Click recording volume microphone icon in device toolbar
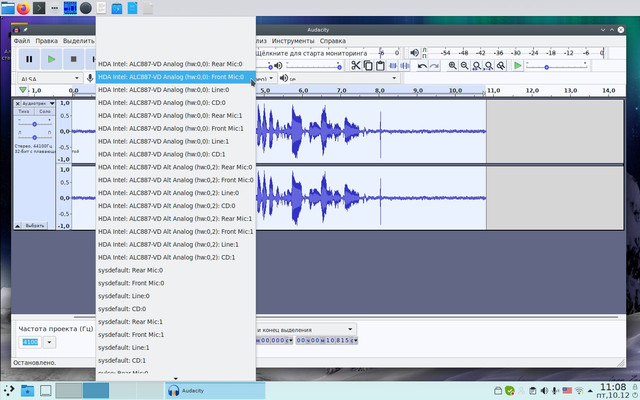This screenshot has height=400, width=640. click(90, 78)
